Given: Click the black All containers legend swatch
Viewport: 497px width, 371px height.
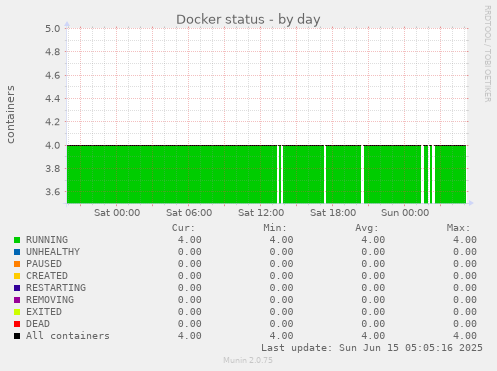Looking at the screenshot, I should pos(17,336).
